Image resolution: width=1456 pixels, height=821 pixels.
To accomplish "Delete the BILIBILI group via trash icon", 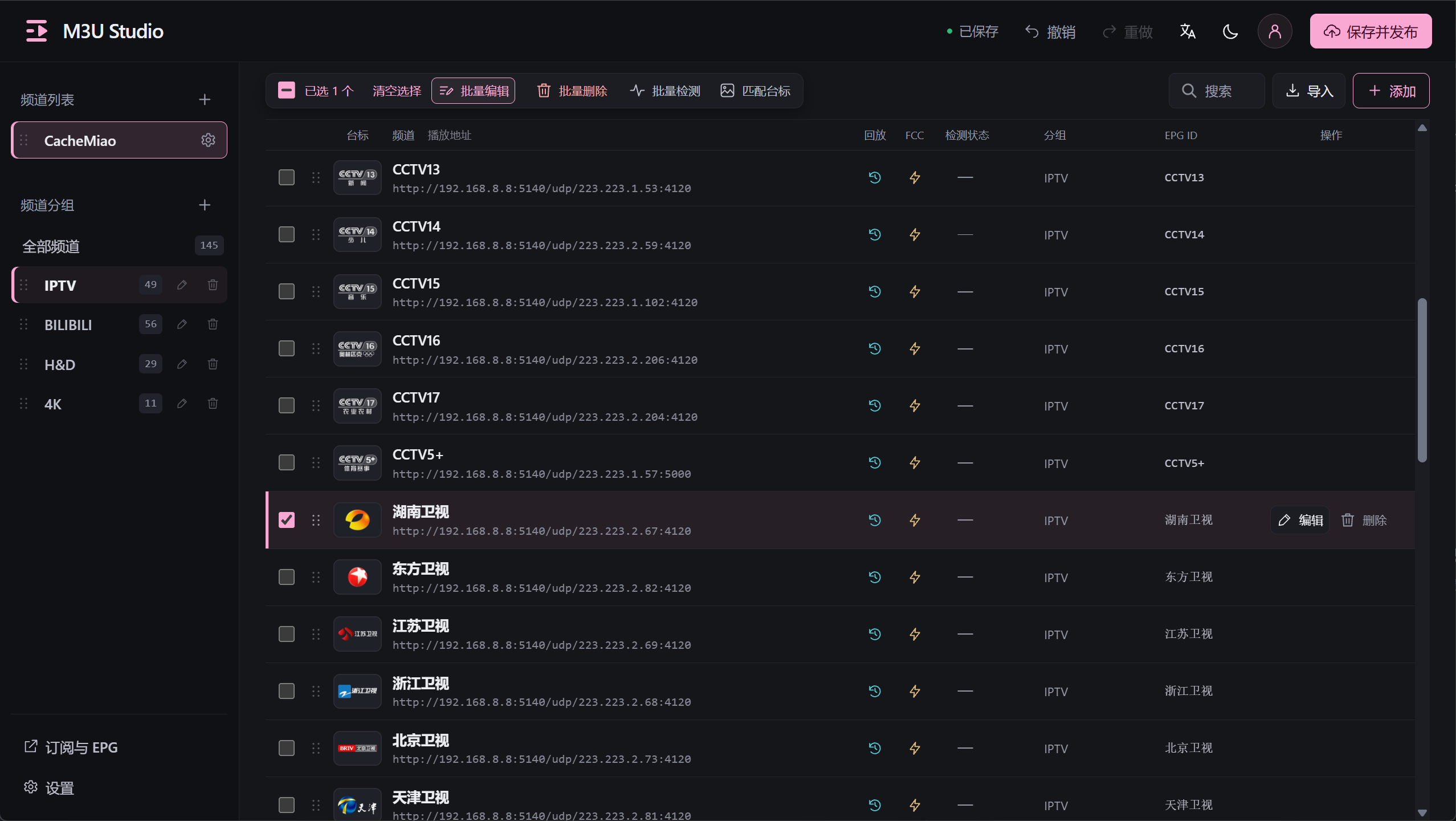I will click(213, 324).
